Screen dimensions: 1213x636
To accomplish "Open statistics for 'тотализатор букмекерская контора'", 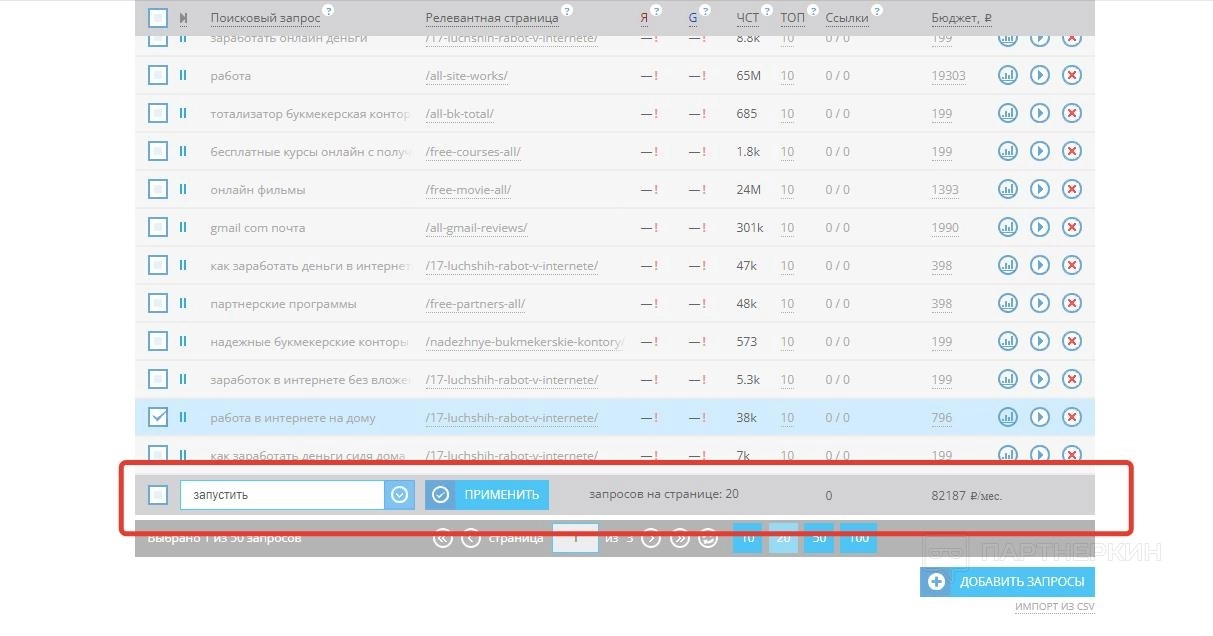I will [1007, 113].
